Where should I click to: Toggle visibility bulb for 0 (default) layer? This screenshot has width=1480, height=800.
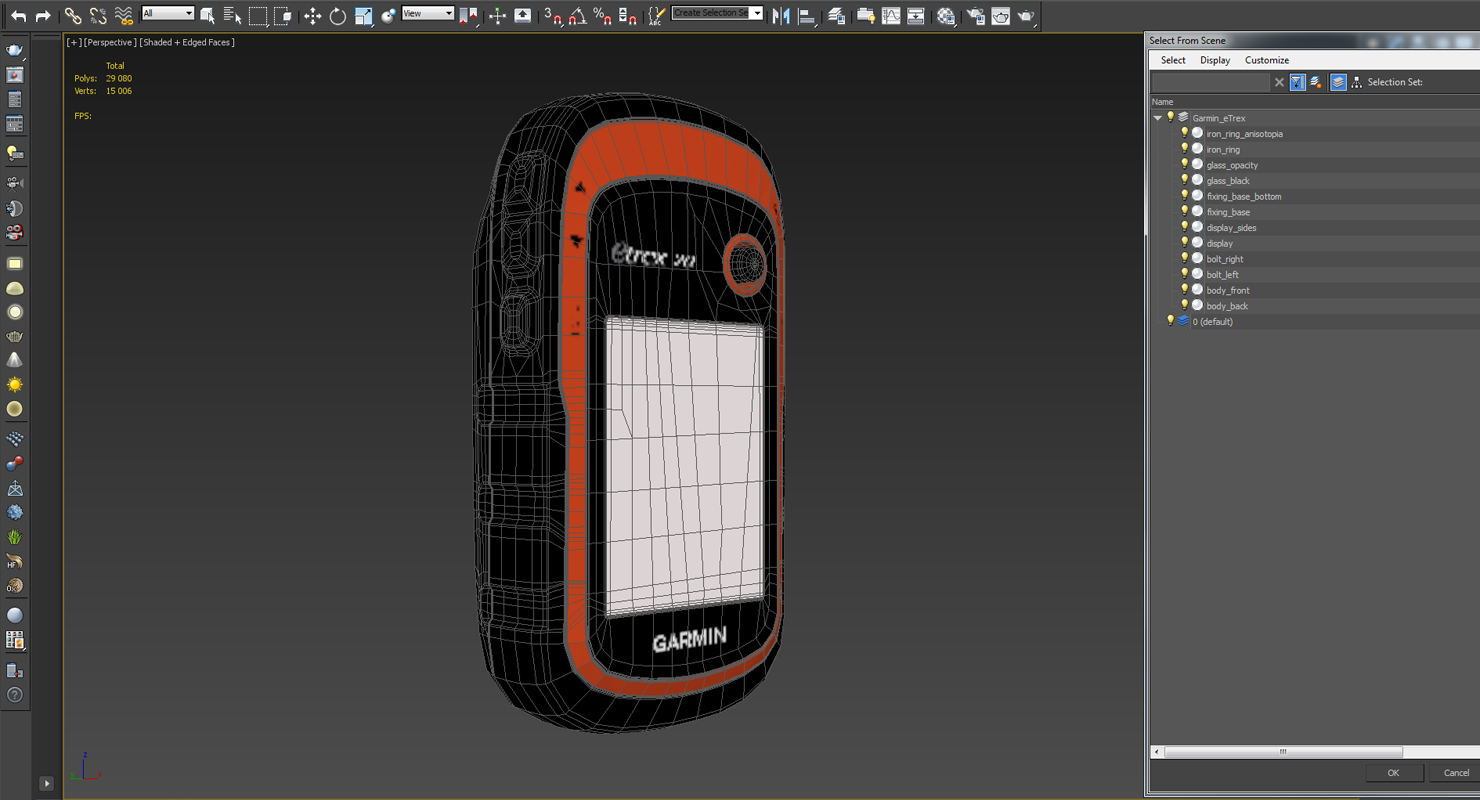[x=1170, y=321]
